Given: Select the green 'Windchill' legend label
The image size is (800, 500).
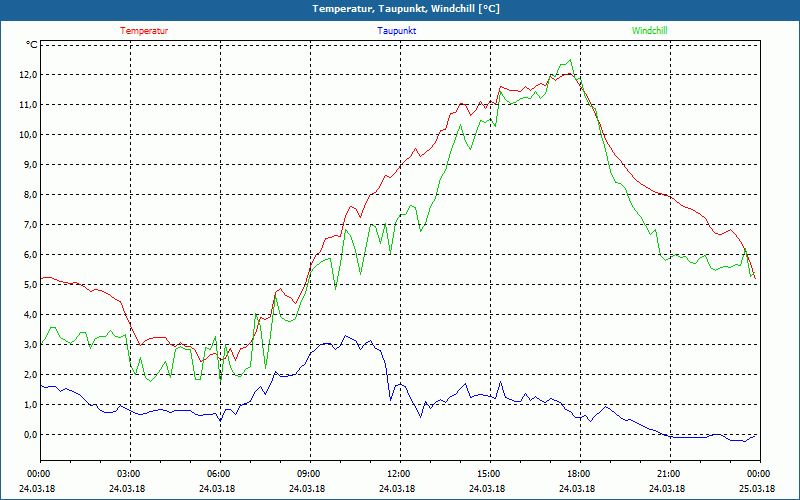Looking at the screenshot, I should click(x=649, y=31).
